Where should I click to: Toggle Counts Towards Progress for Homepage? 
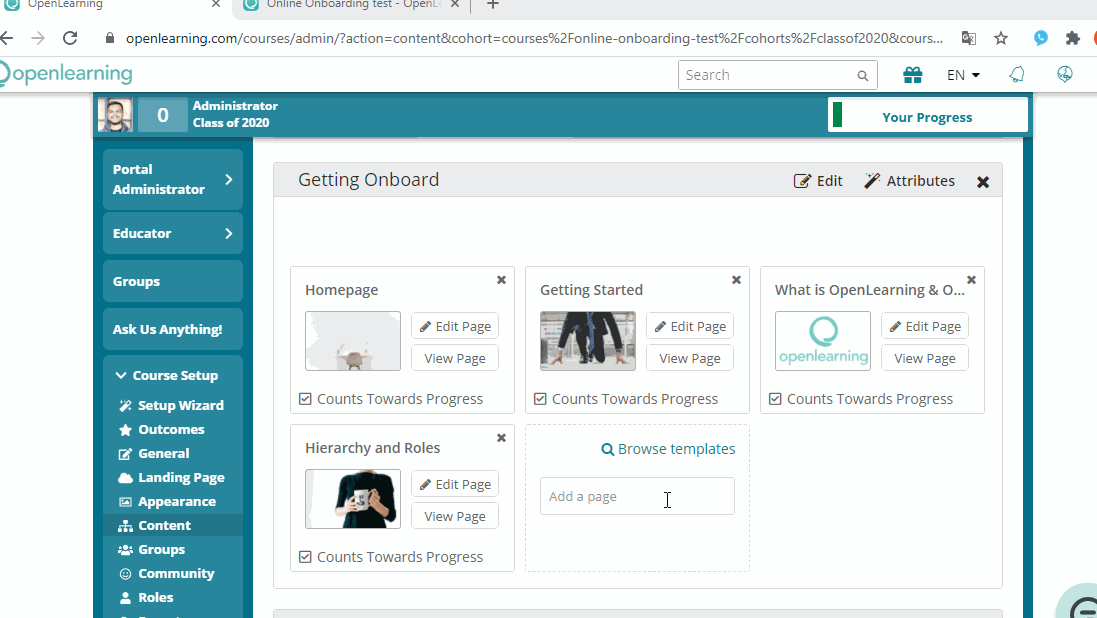tap(305, 399)
